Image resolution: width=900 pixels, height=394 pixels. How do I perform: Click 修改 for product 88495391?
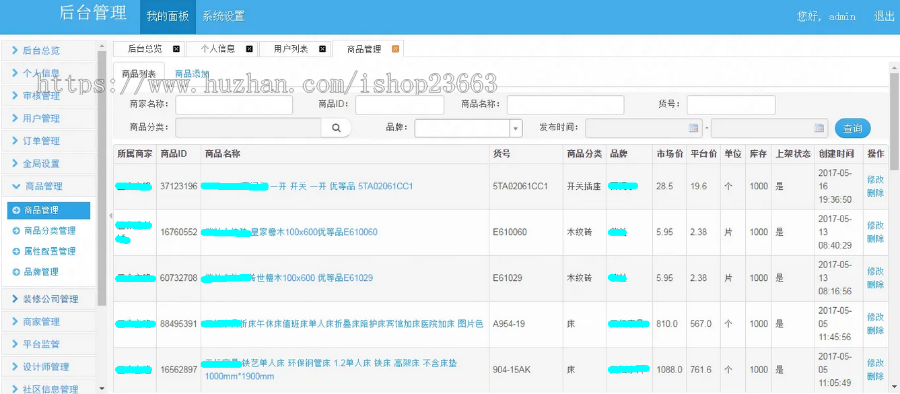(x=875, y=317)
